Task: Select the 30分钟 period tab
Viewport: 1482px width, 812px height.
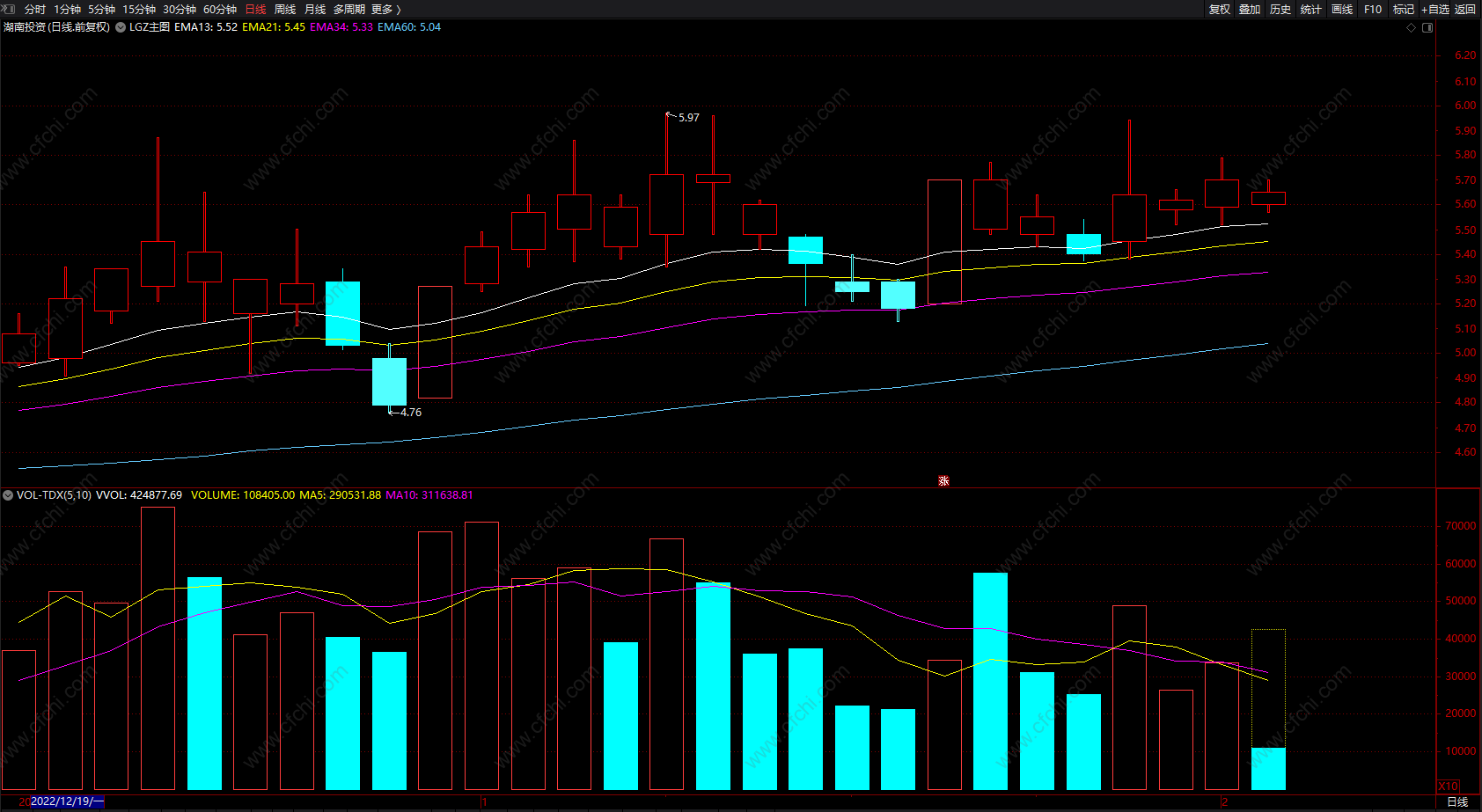Action: (x=180, y=10)
